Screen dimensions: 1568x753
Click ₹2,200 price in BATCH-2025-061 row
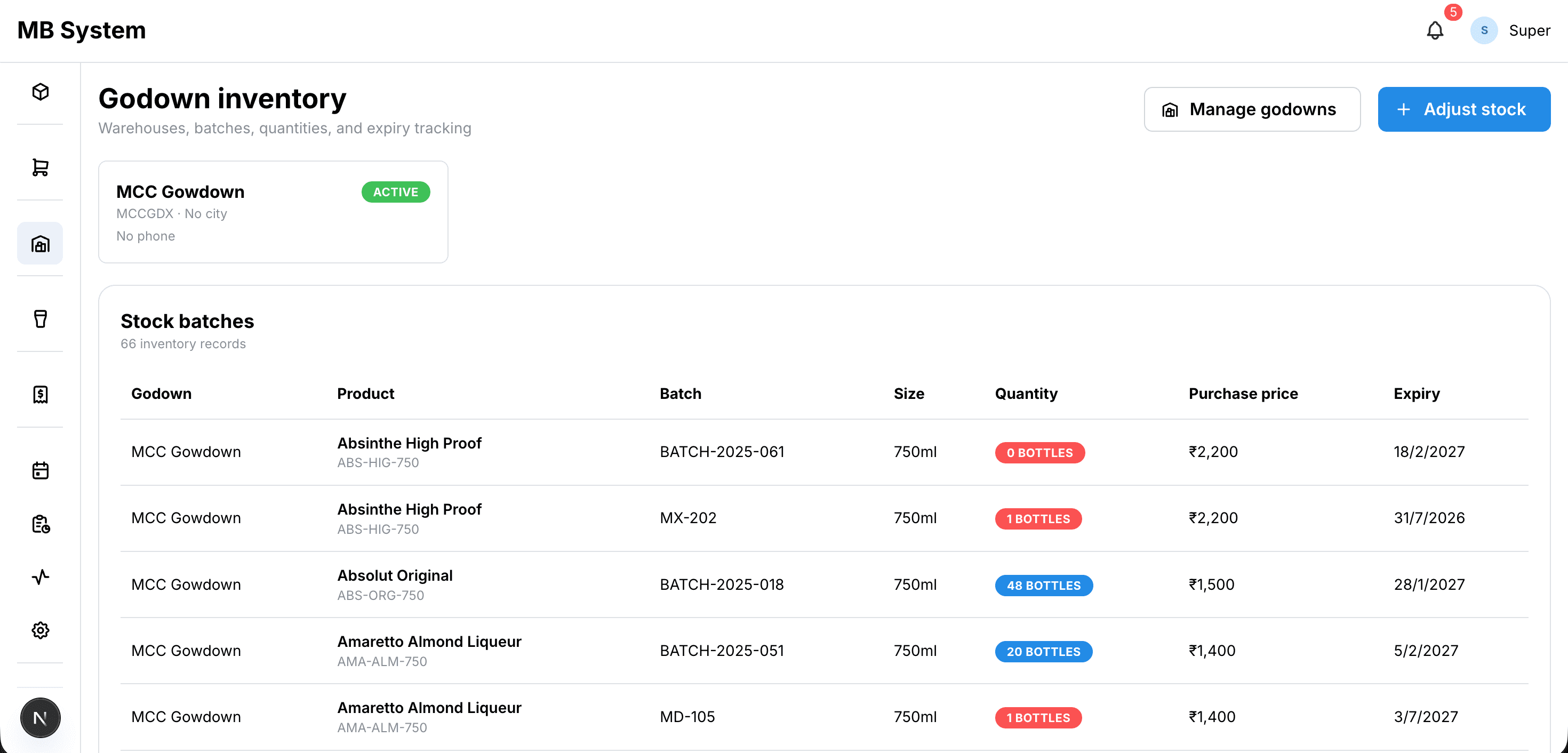pyautogui.click(x=1213, y=452)
